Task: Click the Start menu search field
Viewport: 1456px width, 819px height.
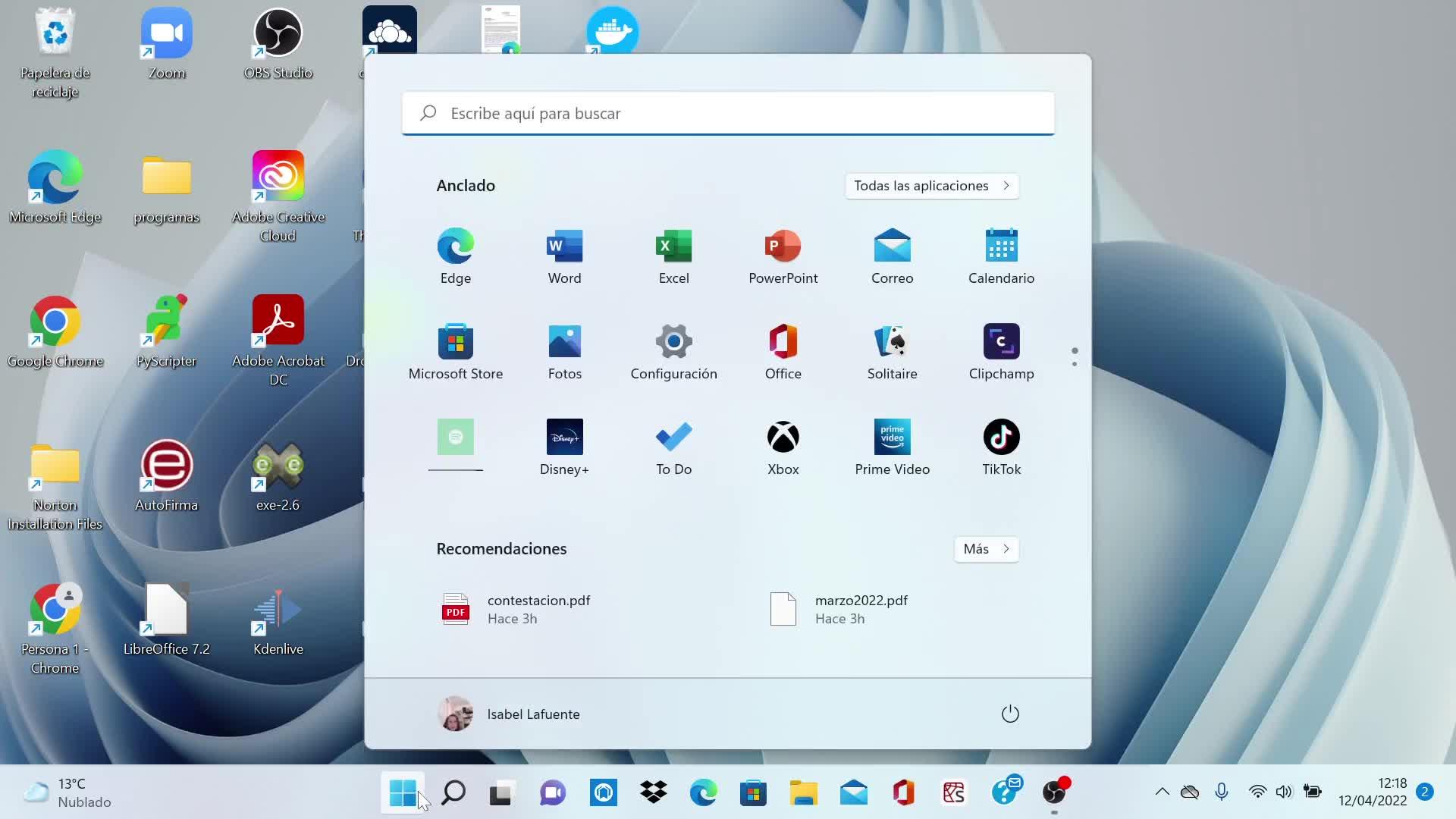Action: pyautogui.click(x=728, y=114)
